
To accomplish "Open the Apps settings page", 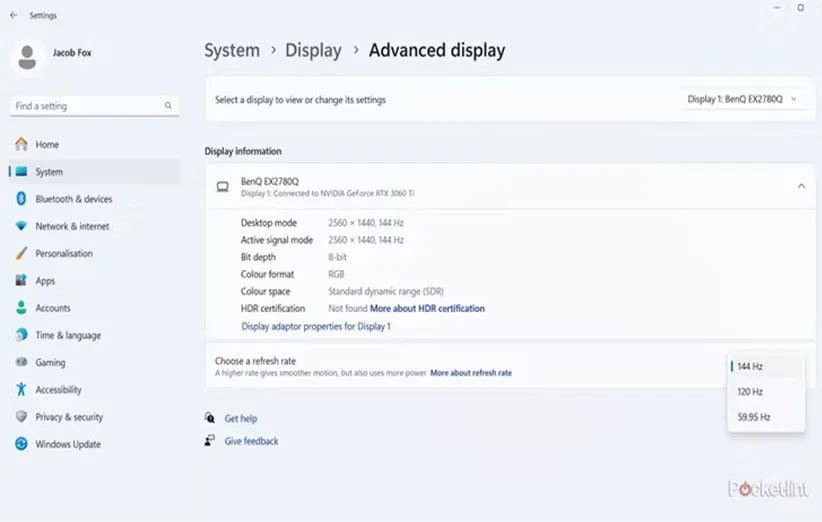I will (45, 281).
